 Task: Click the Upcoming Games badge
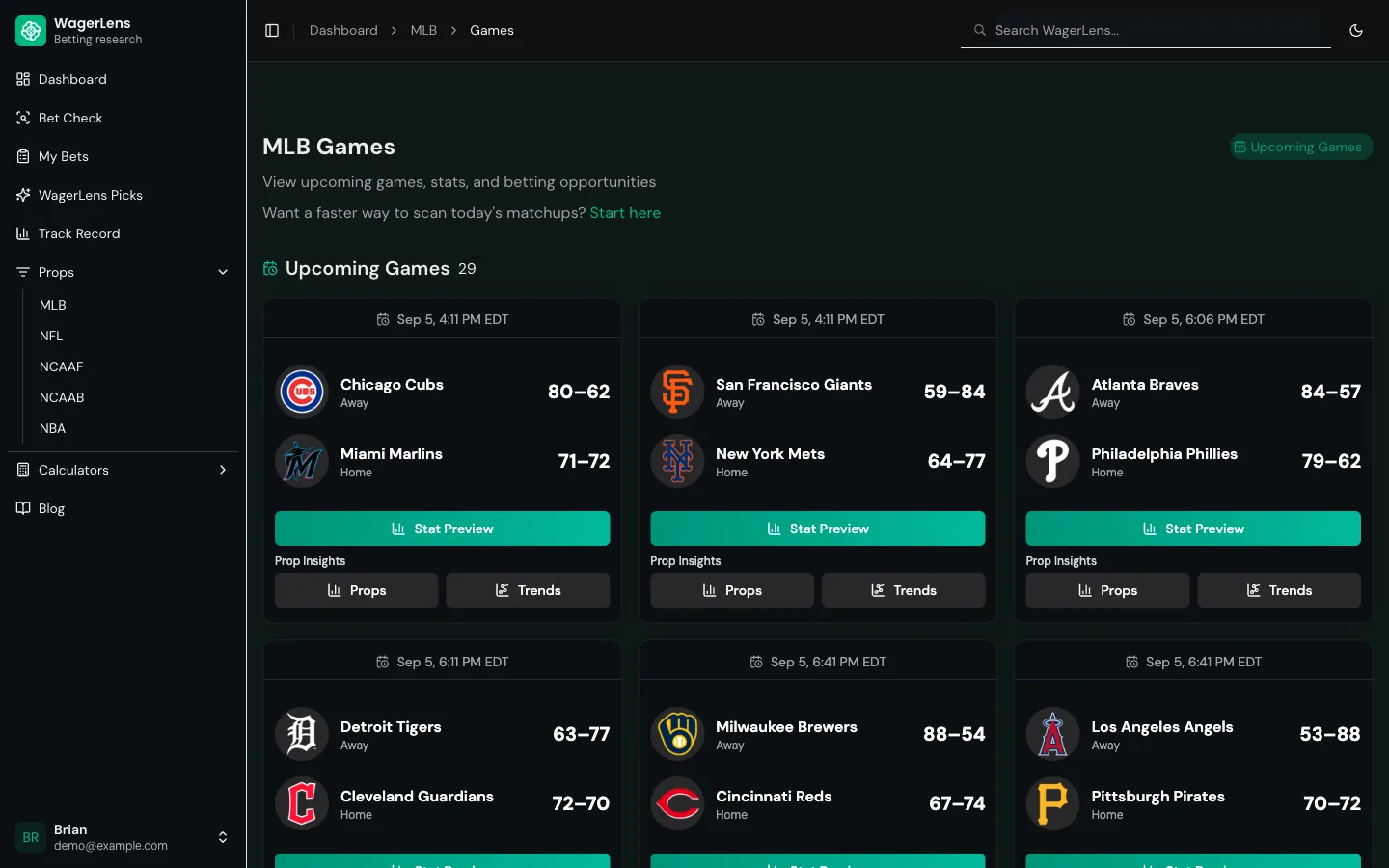pyautogui.click(x=1300, y=147)
